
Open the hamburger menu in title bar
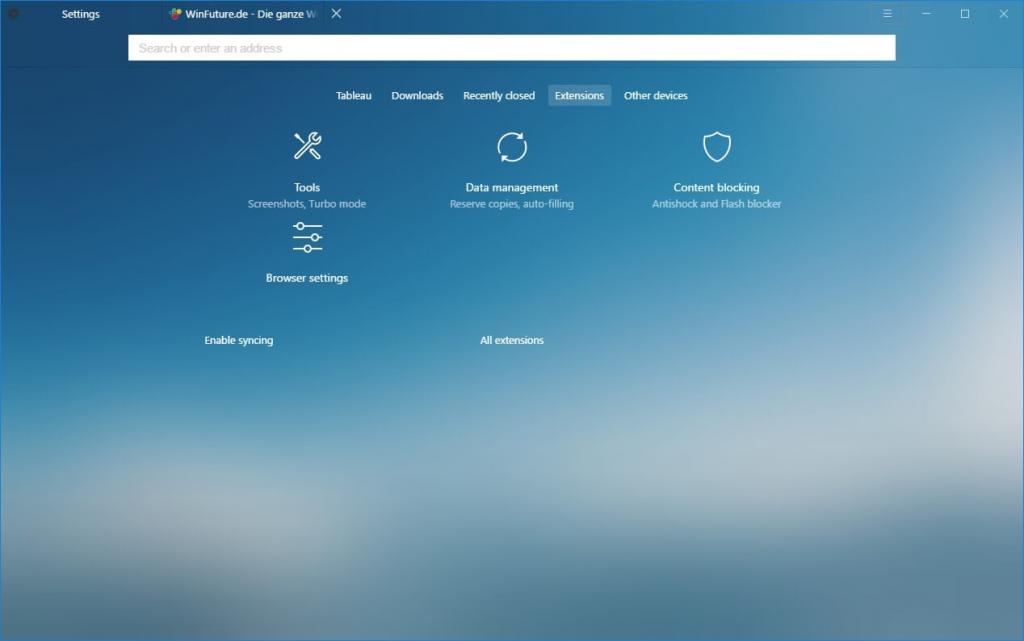pyautogui.click(x=887, y=14)
